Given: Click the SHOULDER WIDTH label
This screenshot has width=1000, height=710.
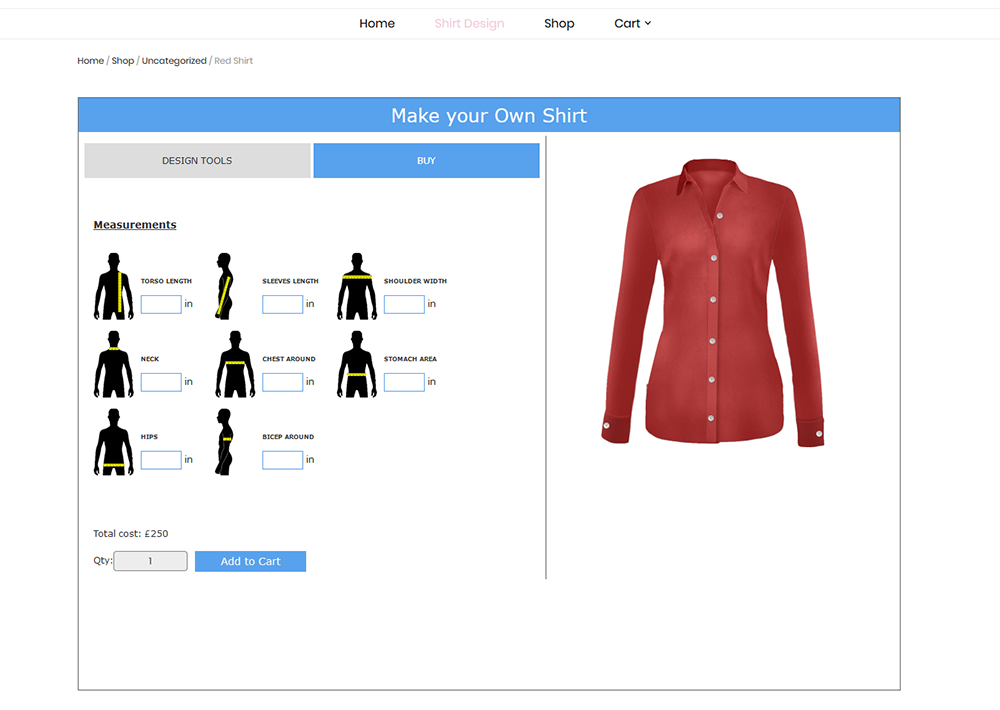Looking at the screenshot, I should click(415, 281).
